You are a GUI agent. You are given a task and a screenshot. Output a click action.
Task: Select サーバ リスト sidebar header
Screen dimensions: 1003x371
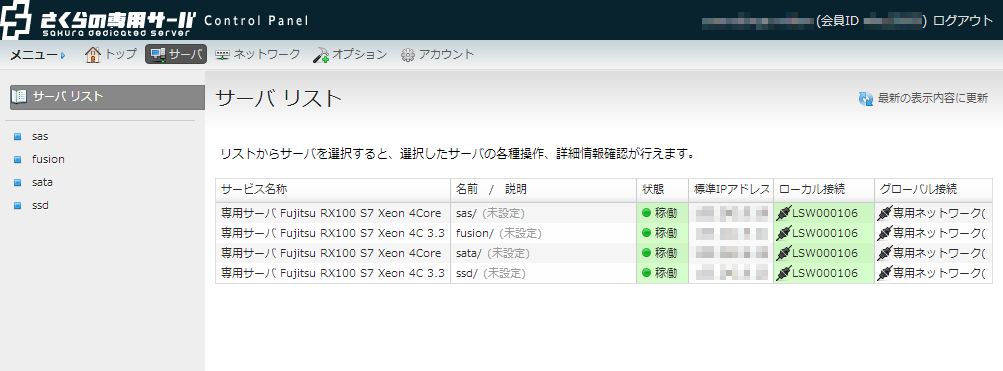[x=107, y=97]
